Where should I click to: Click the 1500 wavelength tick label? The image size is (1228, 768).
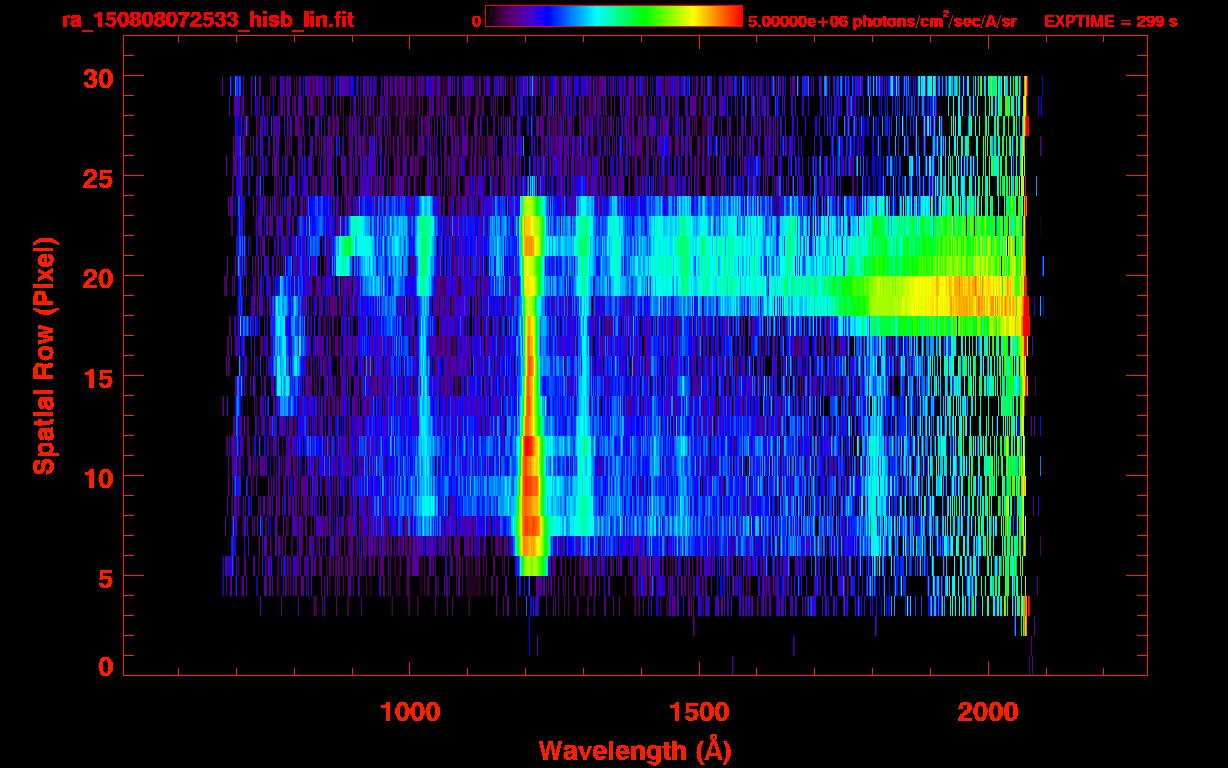pos(698,712)
